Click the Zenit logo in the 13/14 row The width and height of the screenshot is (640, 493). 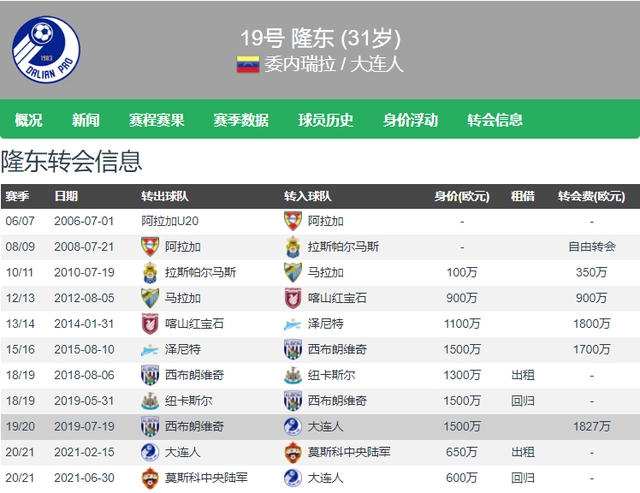click(293, 324)
